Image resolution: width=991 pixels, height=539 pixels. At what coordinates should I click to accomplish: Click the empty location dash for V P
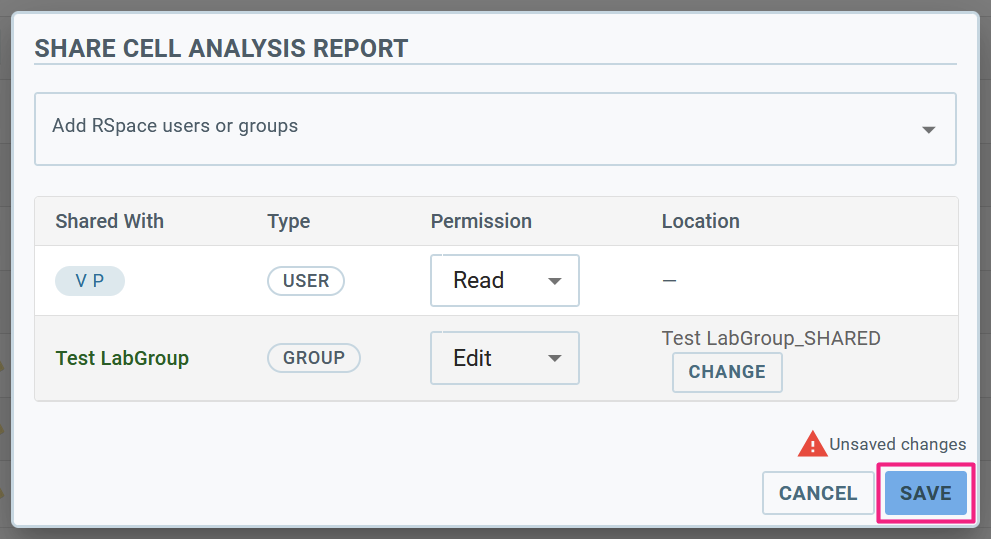point(669,281)
